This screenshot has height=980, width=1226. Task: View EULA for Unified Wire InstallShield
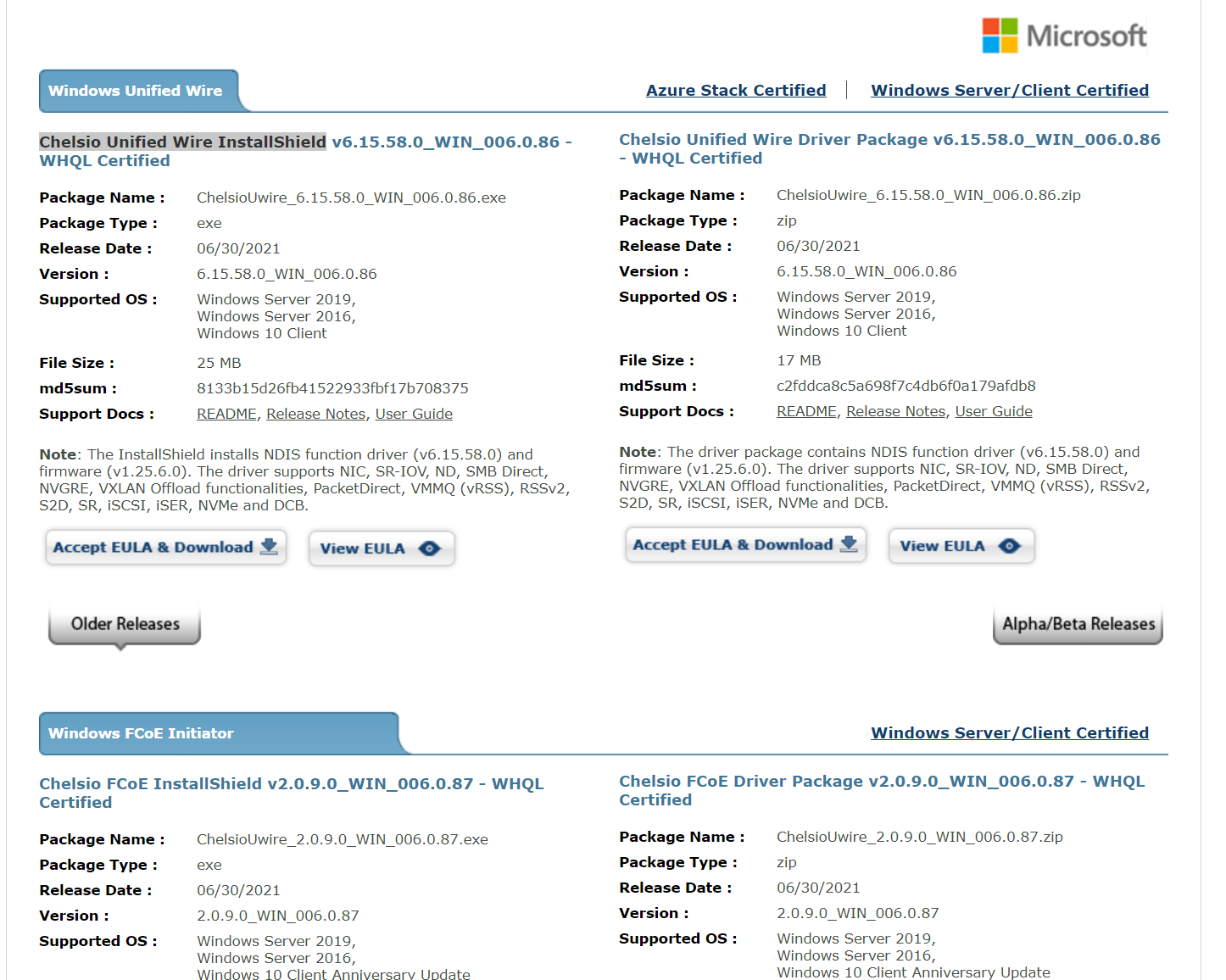[382, 548]
